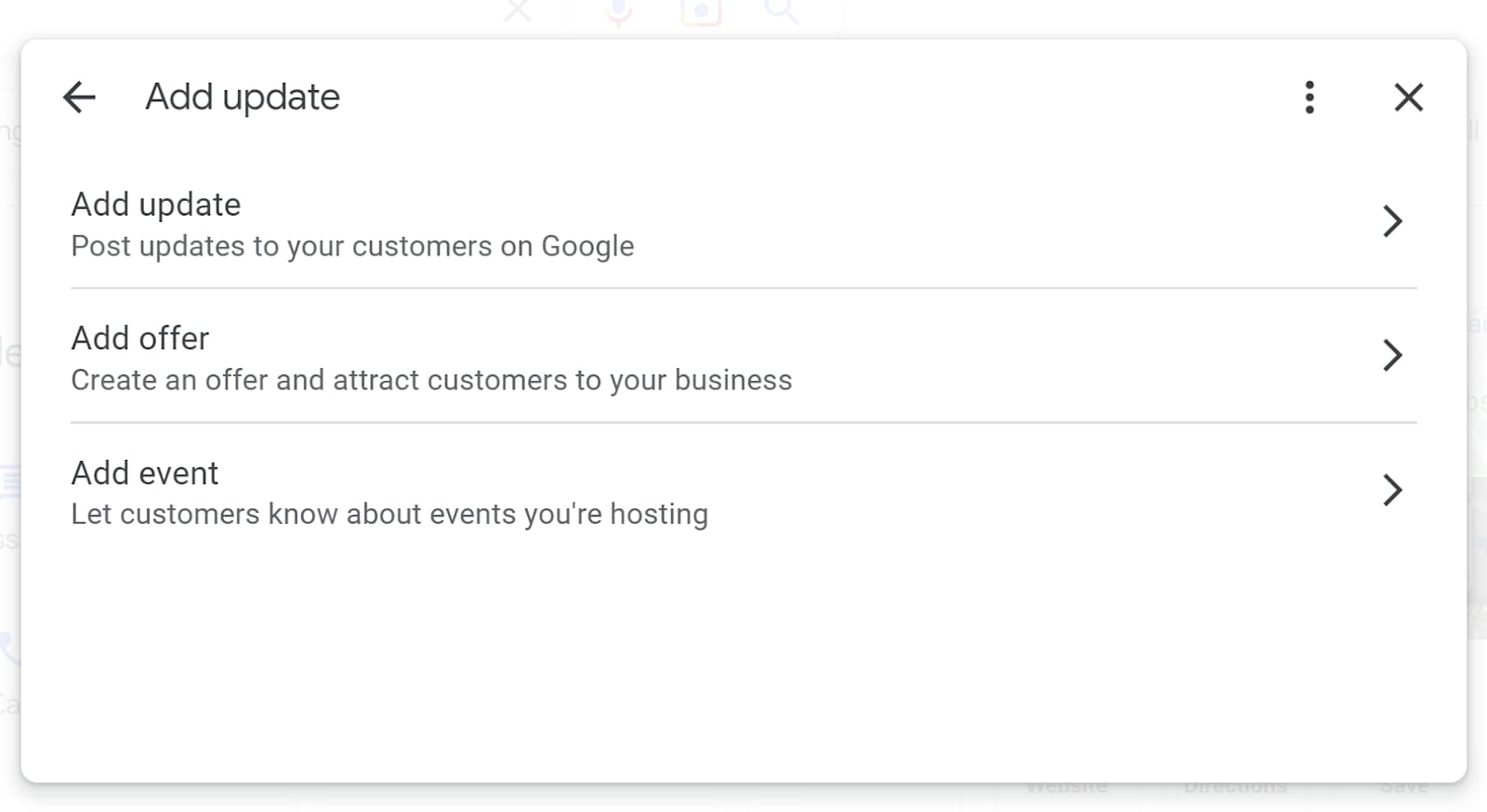
Task: Click "Create an offer and attract customers" text
Action: 431,380
